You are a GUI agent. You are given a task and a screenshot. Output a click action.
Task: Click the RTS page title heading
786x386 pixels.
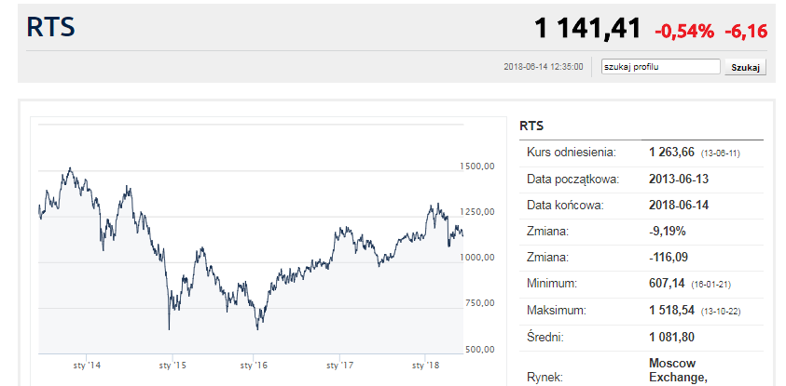[51, 27]
